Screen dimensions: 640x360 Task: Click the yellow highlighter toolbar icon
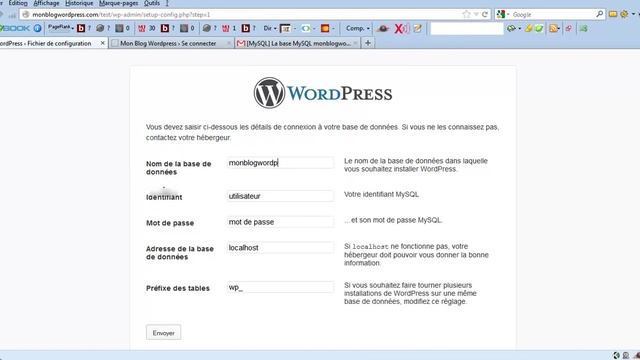pos(529,28)
